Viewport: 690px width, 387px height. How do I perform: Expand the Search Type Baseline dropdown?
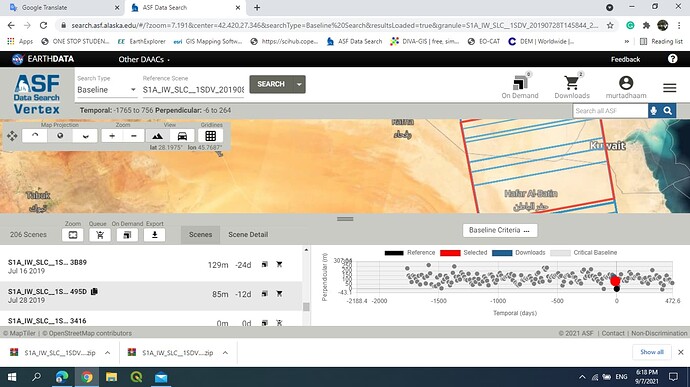[106, 89]
